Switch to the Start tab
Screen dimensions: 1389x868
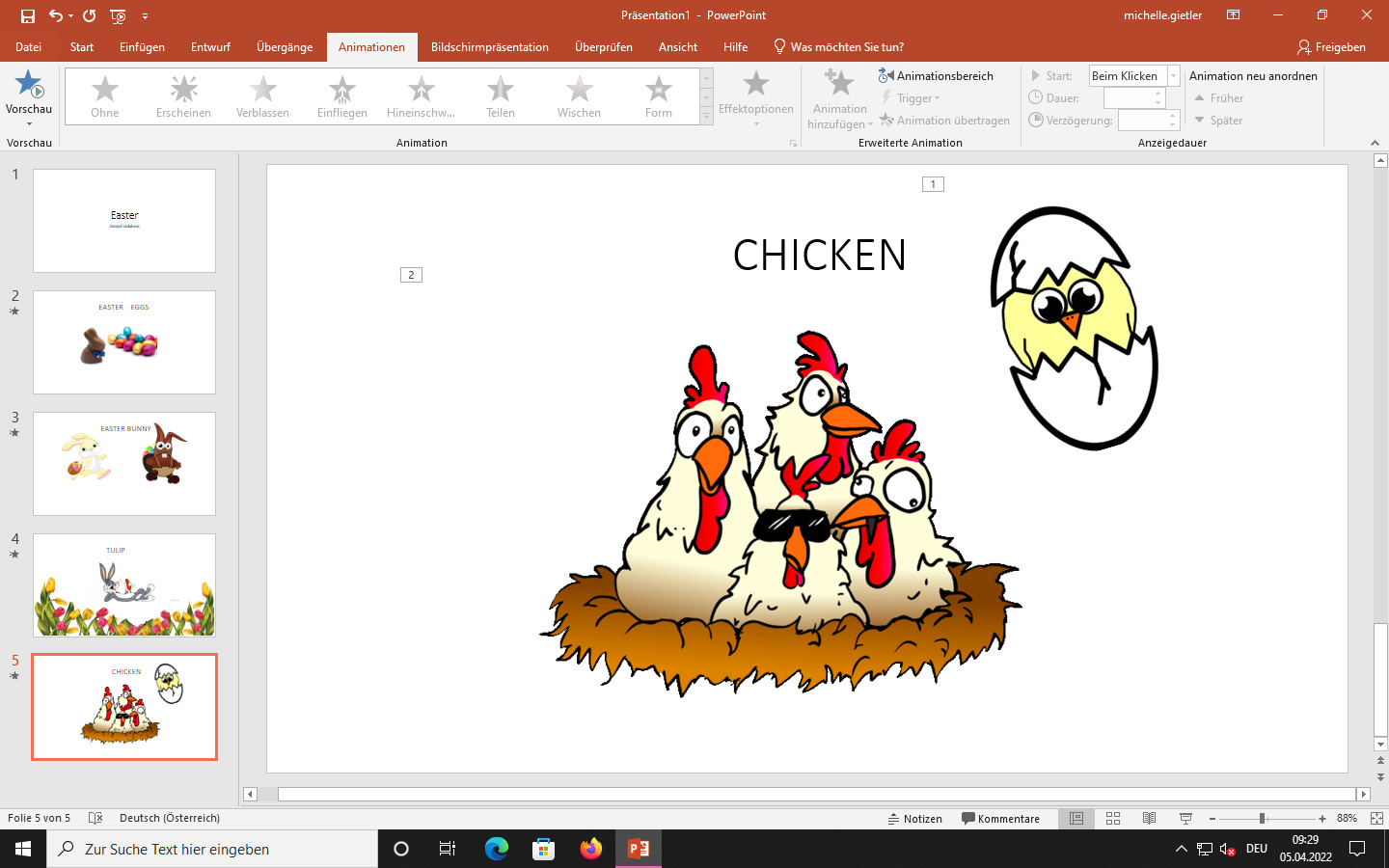[82, 46]
